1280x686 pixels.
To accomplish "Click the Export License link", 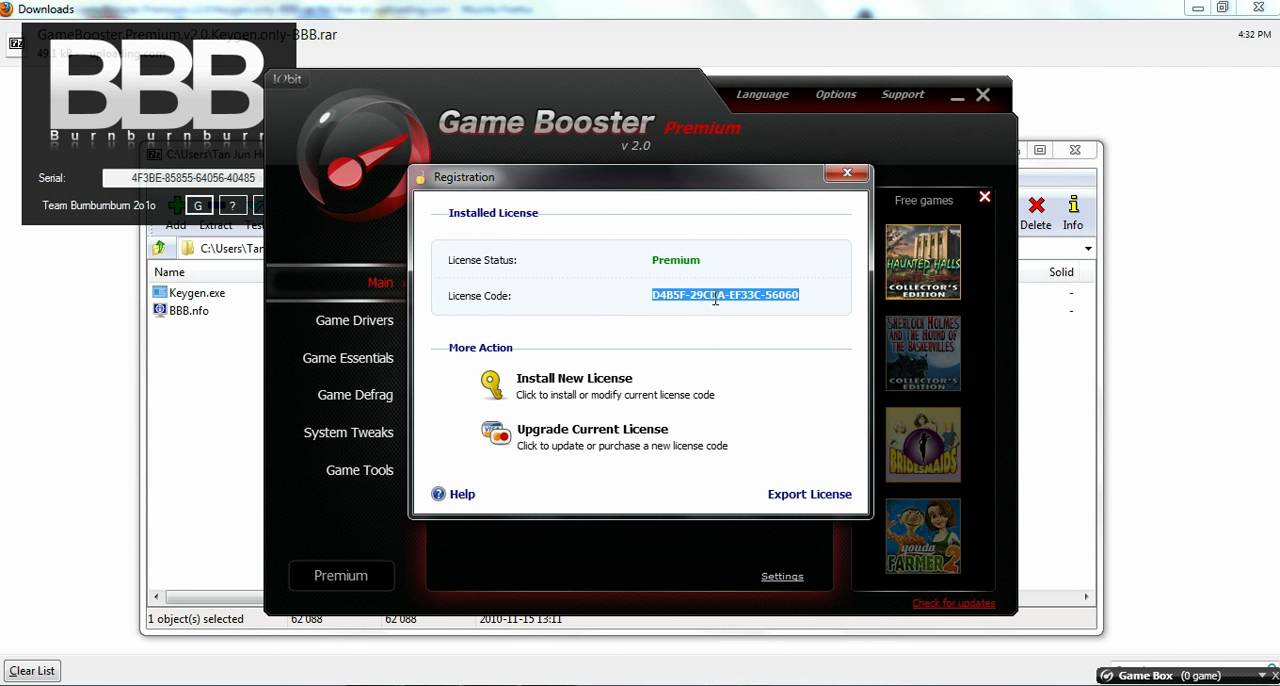I will (x=809, y=494).
